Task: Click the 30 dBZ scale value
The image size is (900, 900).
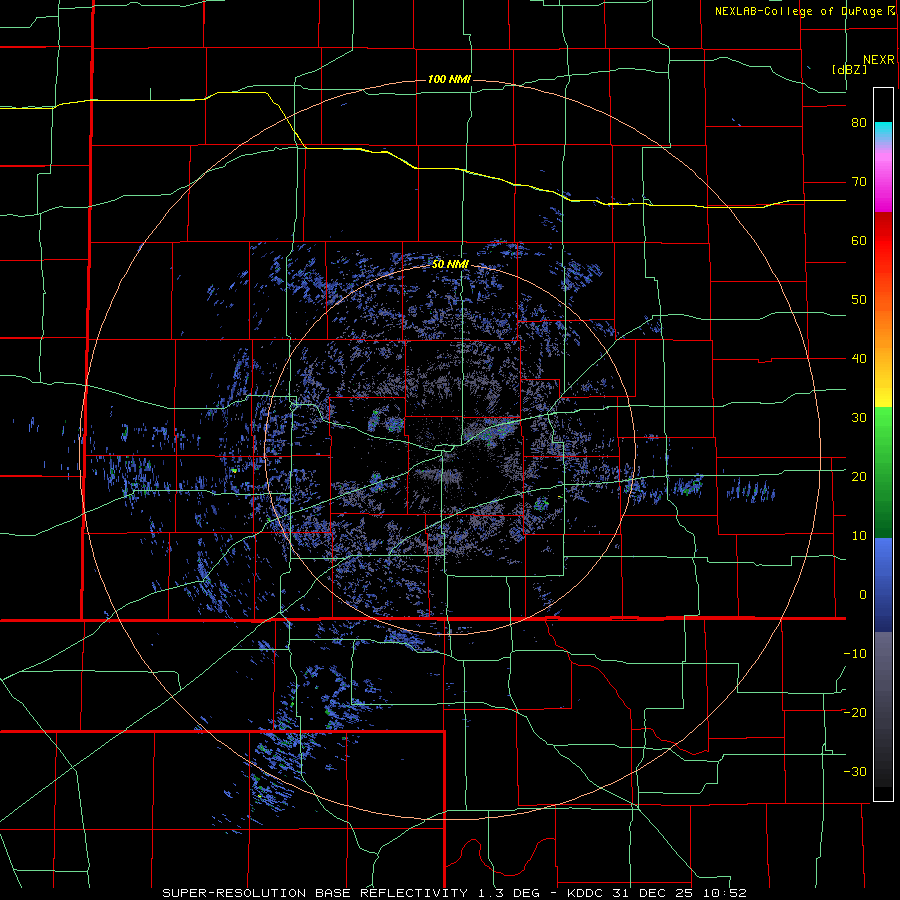Action: pos(859,418)
